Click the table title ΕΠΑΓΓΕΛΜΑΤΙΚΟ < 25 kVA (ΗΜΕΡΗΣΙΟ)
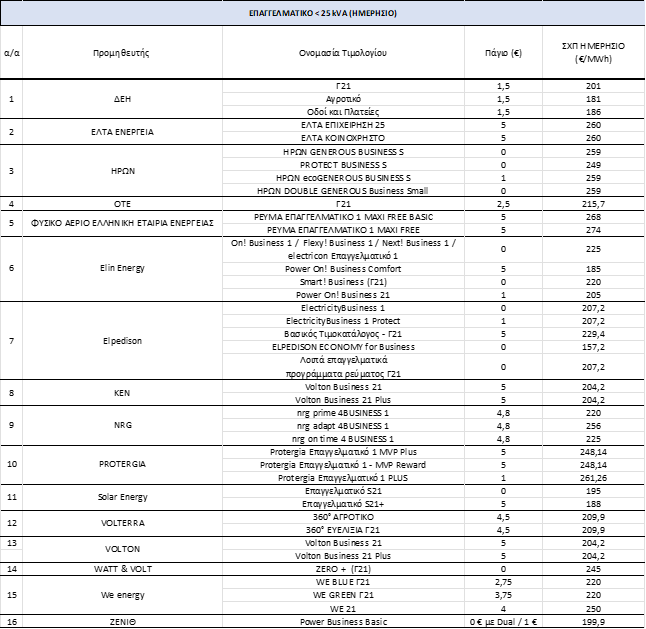The height and width of the screenshot is (629, 646). coord(323,13)
